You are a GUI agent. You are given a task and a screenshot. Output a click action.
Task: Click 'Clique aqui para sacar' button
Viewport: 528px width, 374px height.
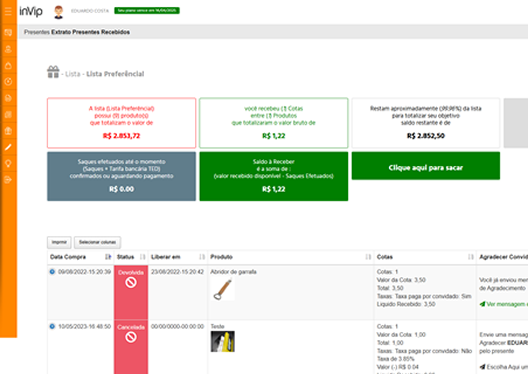[x=426, y=166]
